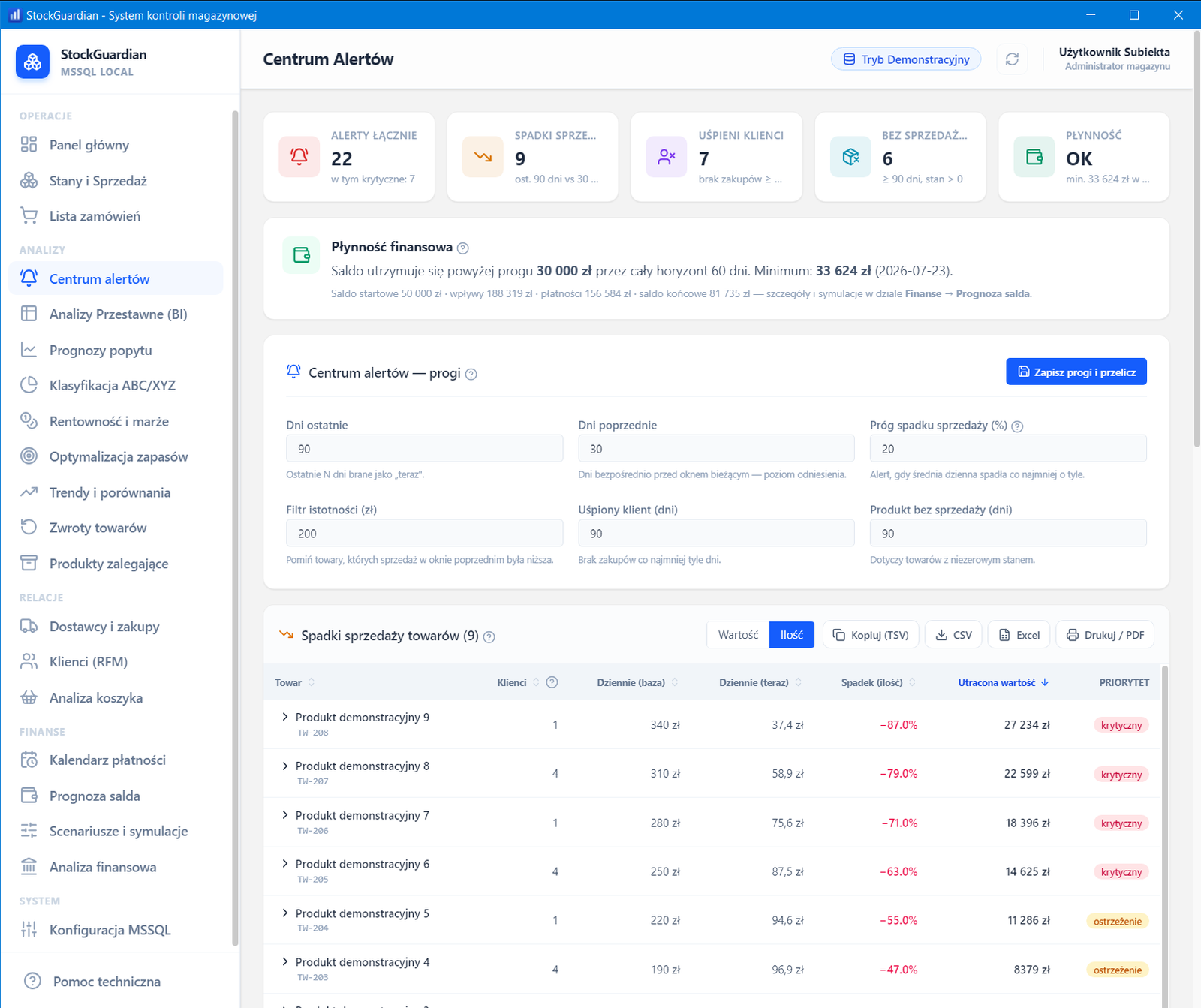Click Produkt bez sprzedaży (dni) input field
Image resolution: width=1201 pixels, height=1008 pixels.
point(1008,534)
